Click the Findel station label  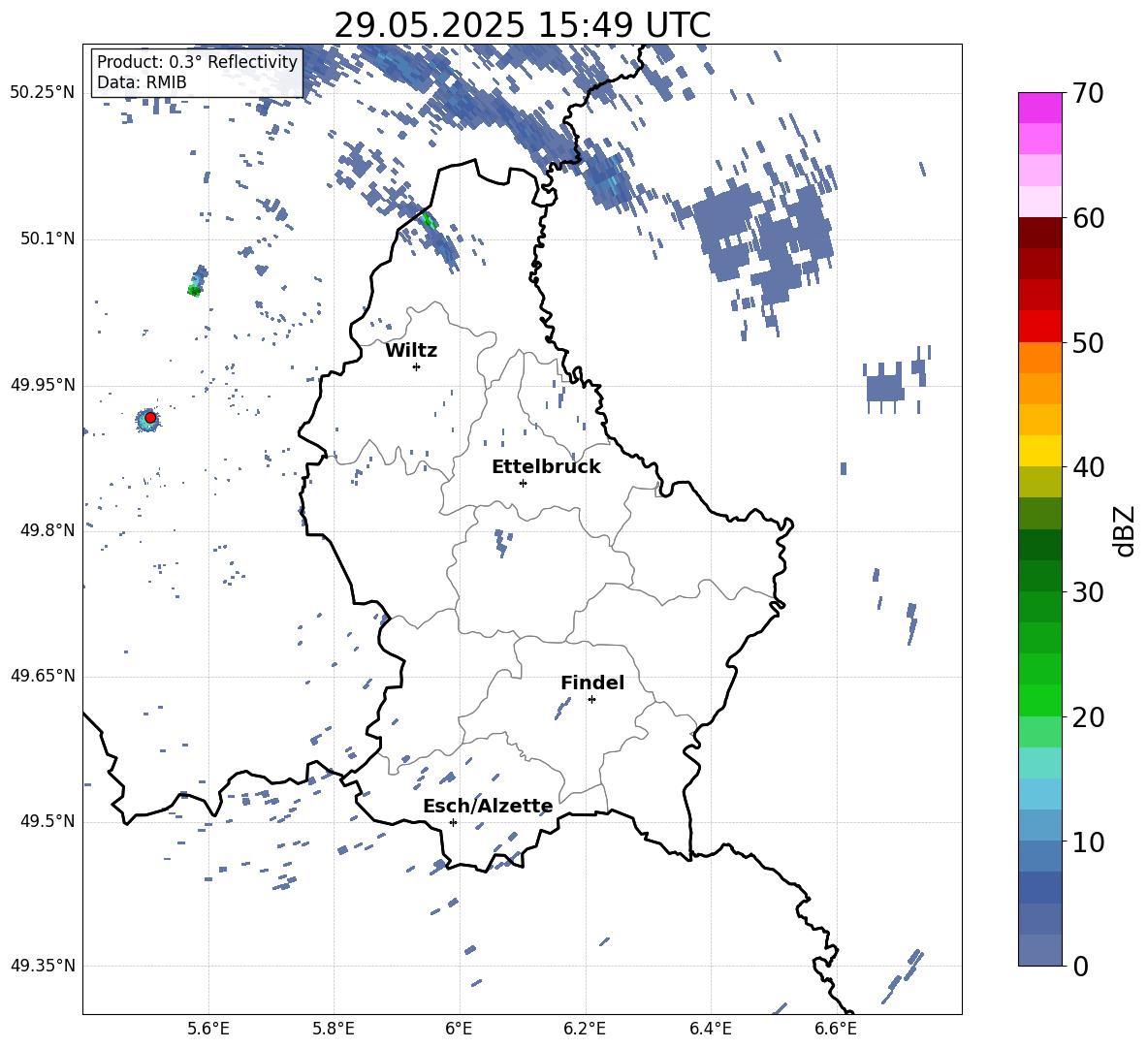point(592,683)
